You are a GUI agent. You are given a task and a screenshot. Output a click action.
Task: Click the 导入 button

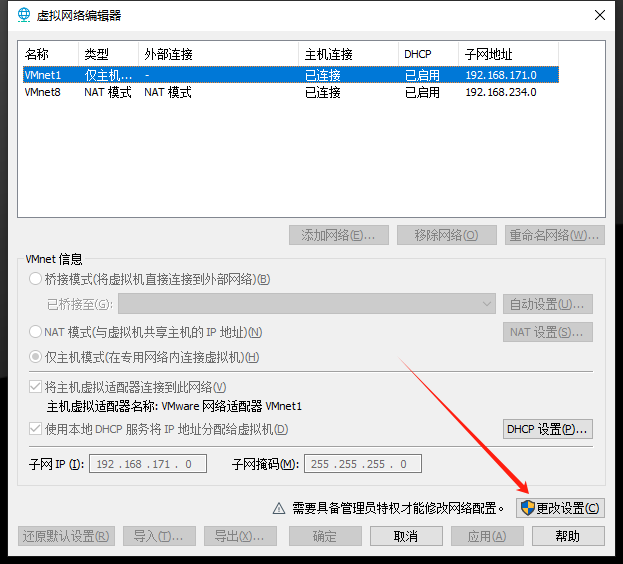159,536
